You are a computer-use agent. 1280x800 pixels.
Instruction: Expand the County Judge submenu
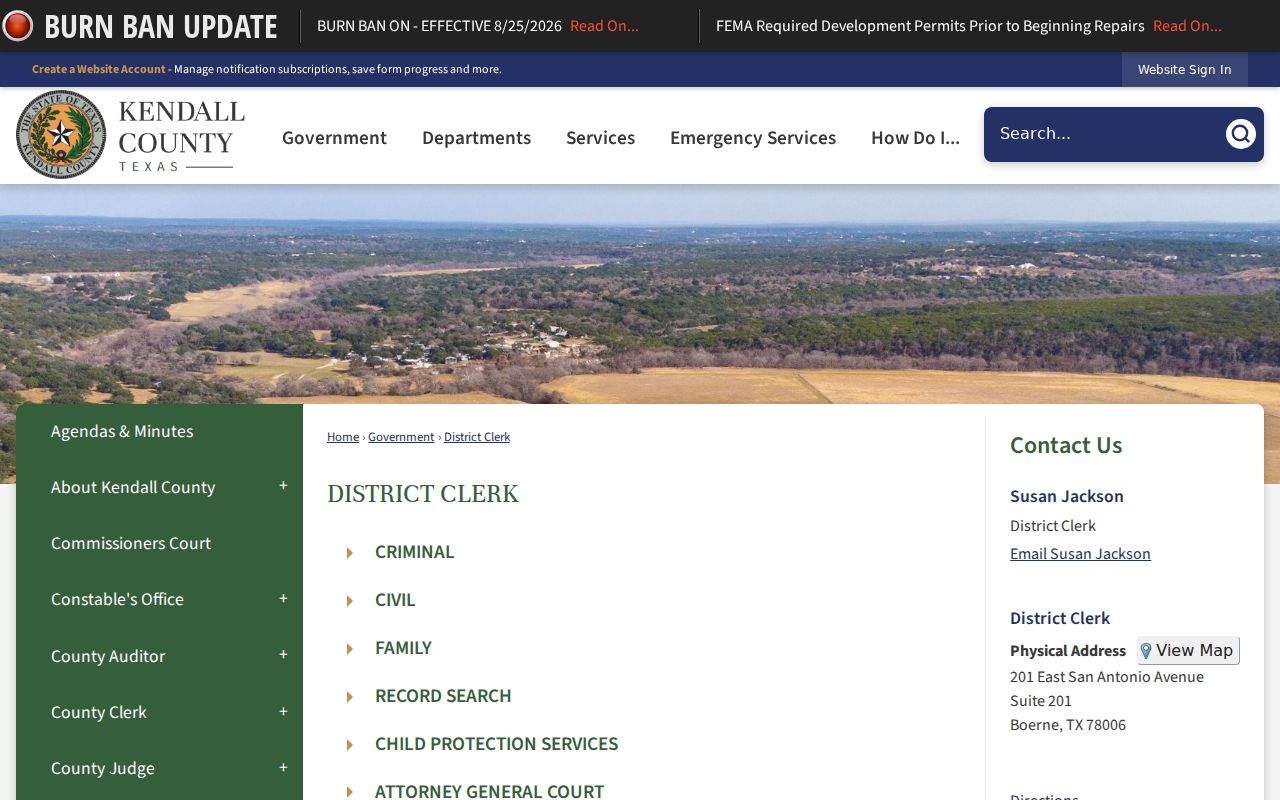coord(283,767)
